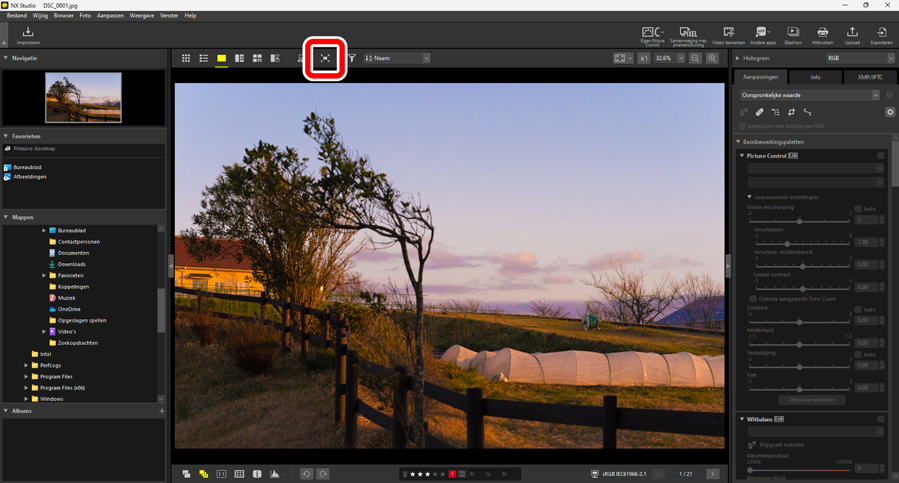
Task: Click the Afdrukken printer icon
Action: 822,36
